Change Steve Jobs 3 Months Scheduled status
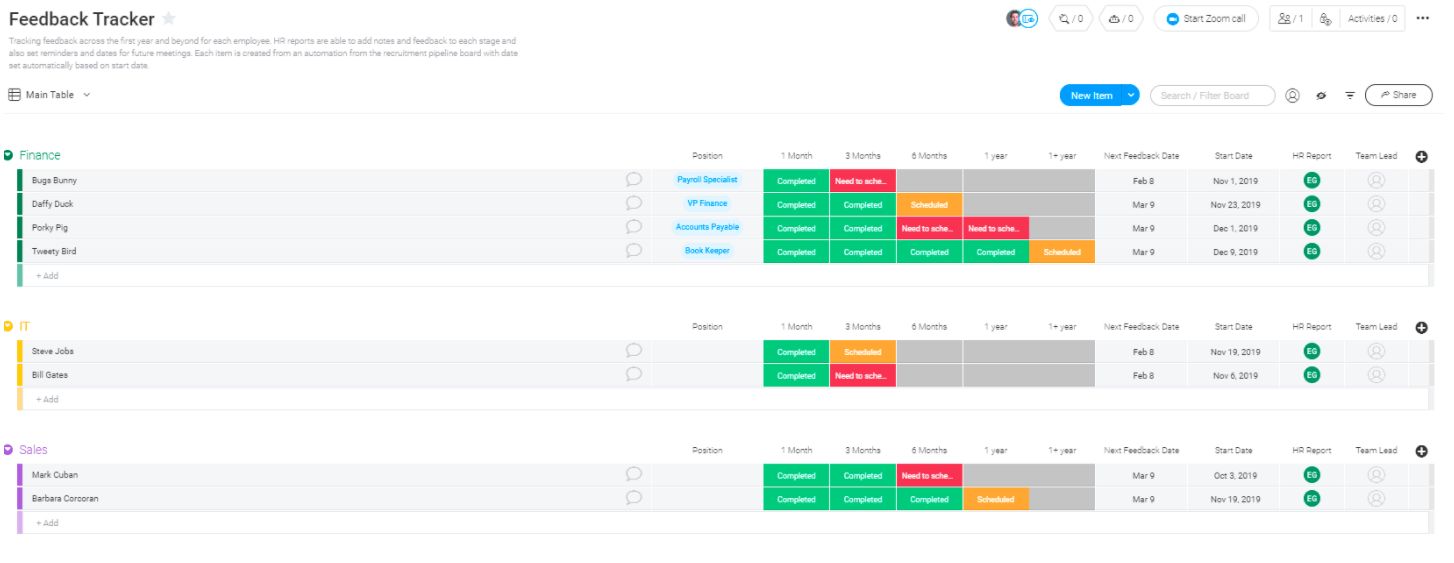 point(862,352)
